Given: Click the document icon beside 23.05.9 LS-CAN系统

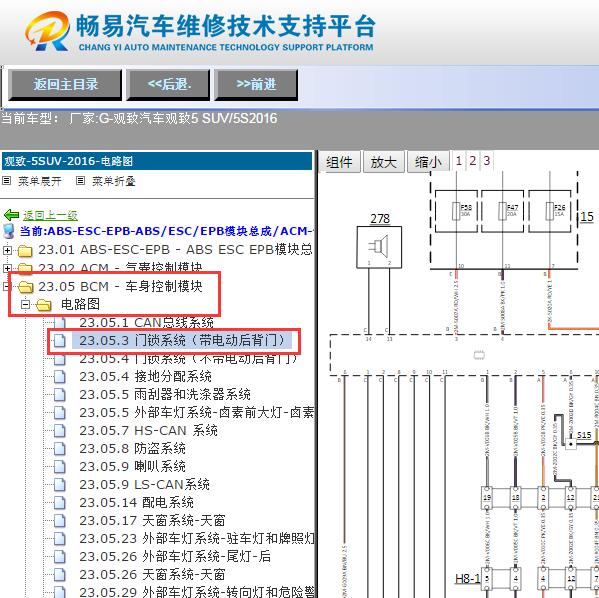Looking at the screenshot, I should [60, 484].
